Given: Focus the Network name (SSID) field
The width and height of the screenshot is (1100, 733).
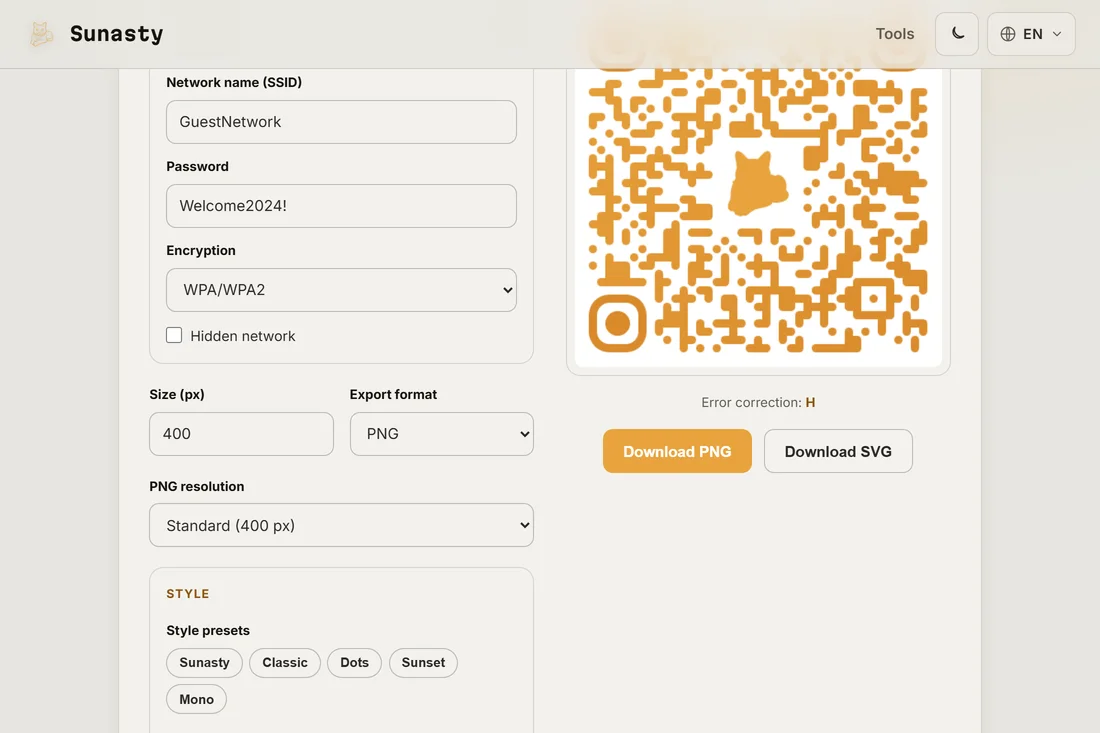Looking at the screenshot, I should click(342, 122).
